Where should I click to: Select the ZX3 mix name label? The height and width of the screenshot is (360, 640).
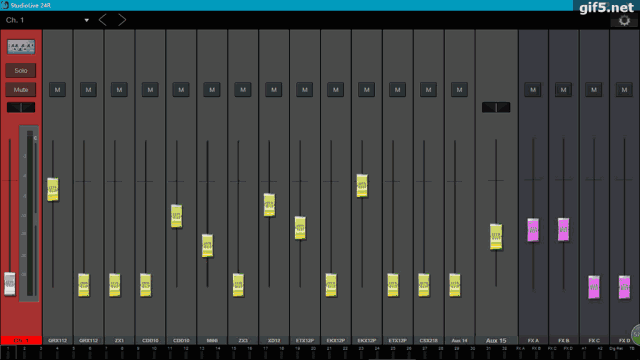click(x=243, y=340)
